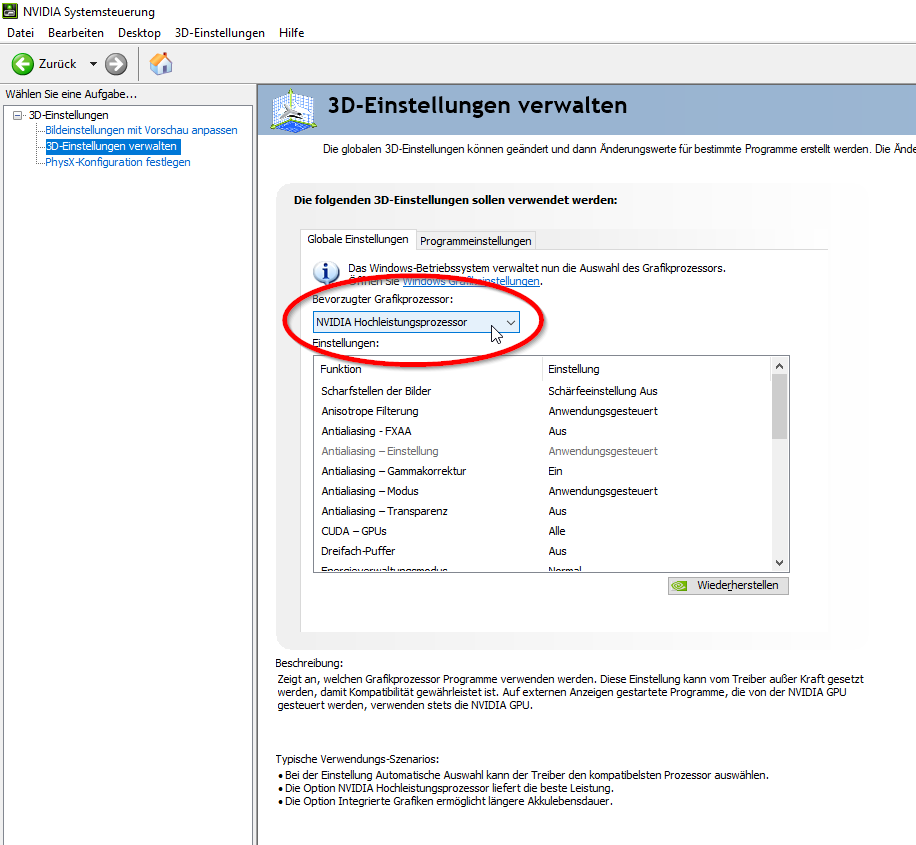Image resolution: width=916 pixels, height=845 pixels.
Task: Click the settings list scroll-down arrow
Action: [x=779, y=563]
